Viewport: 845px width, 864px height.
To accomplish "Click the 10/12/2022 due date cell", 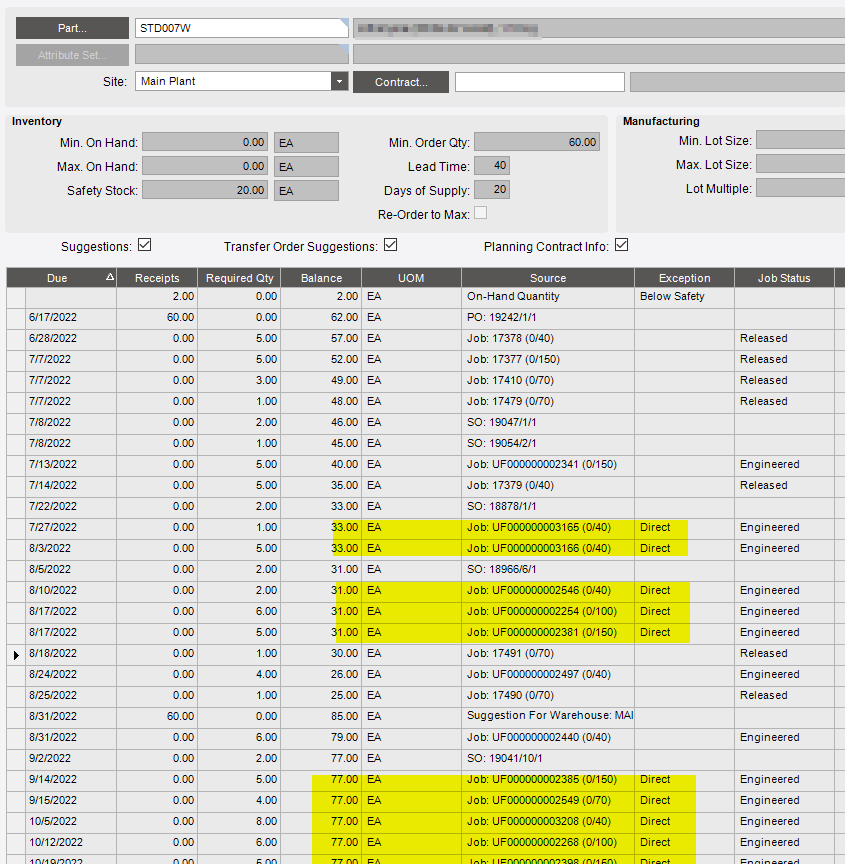I will pos(71,843).
